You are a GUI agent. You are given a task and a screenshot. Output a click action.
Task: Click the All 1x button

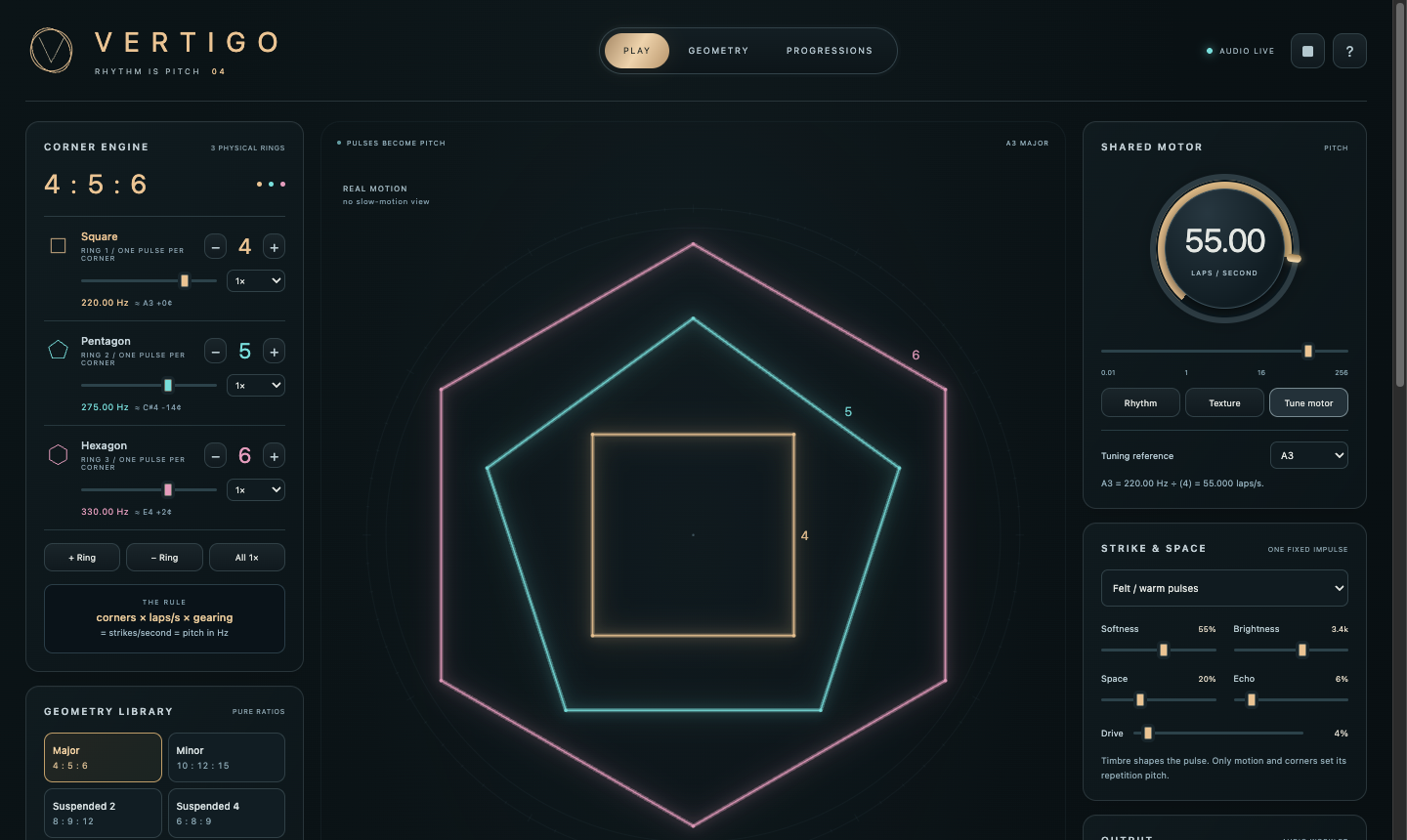(x=247, y=557)
